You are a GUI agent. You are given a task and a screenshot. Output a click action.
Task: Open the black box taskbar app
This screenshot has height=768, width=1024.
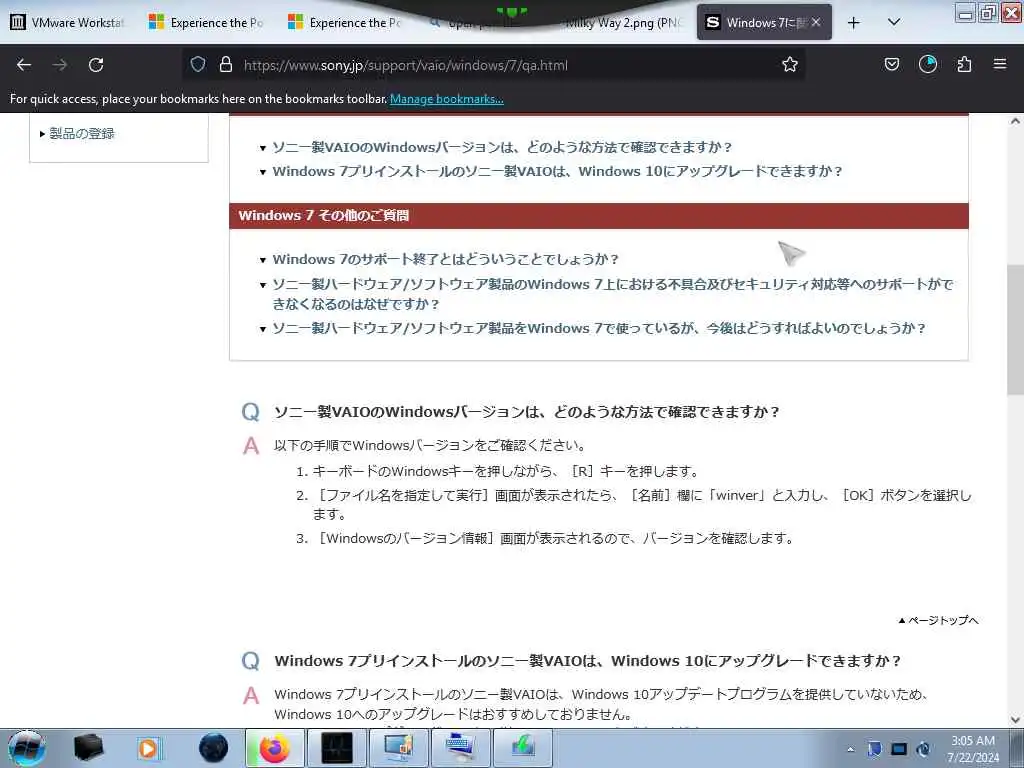(x=89, y=748)
